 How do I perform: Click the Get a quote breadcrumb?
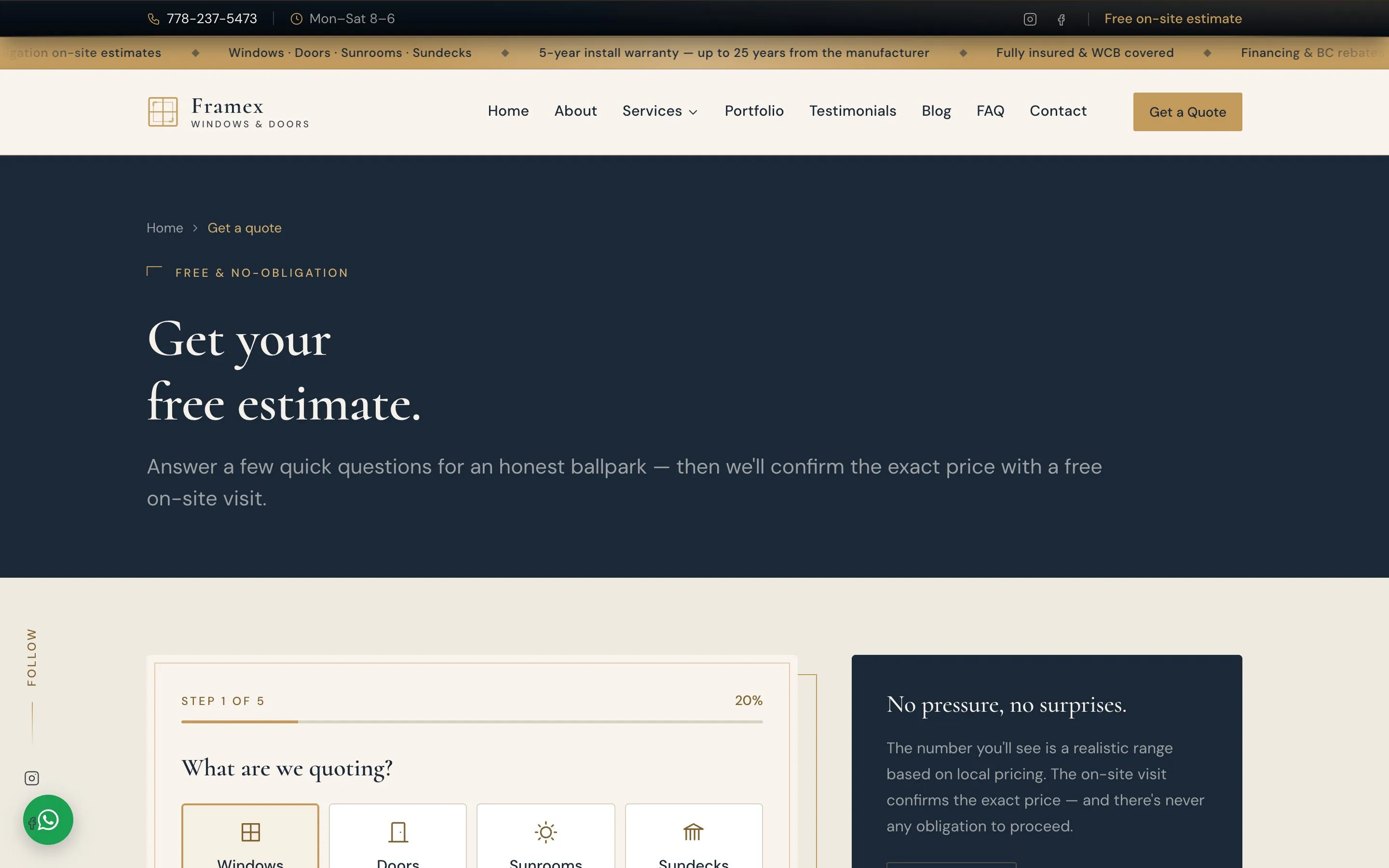click(245, 228)
